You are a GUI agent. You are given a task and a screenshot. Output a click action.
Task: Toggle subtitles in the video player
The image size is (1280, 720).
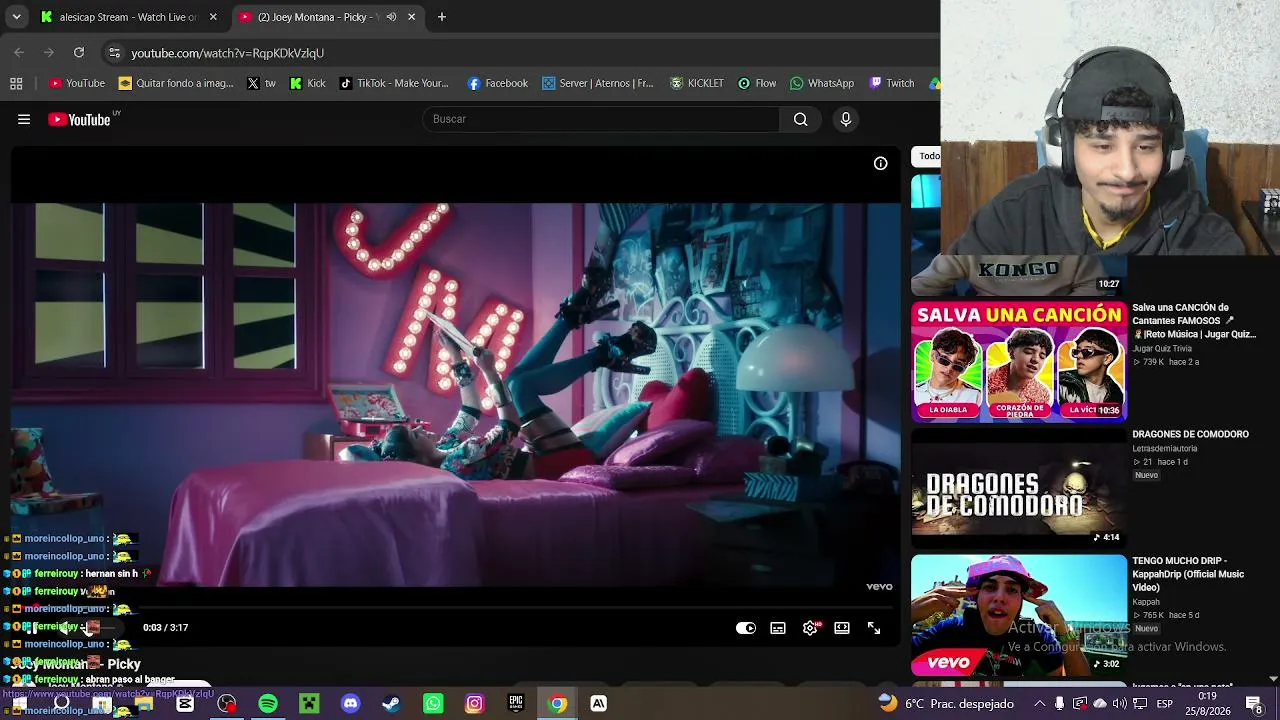(x=778, y=628)
